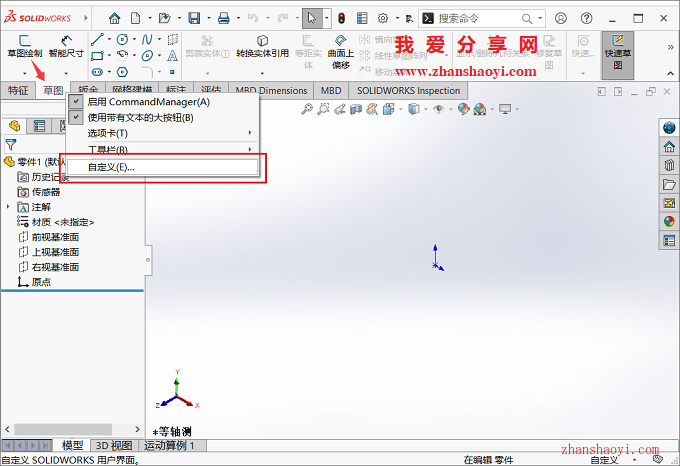Toggle 使用带有文本的大按钮(B) option
The height and width of the screenshot is (466, 680).
[x=147, y=118]
